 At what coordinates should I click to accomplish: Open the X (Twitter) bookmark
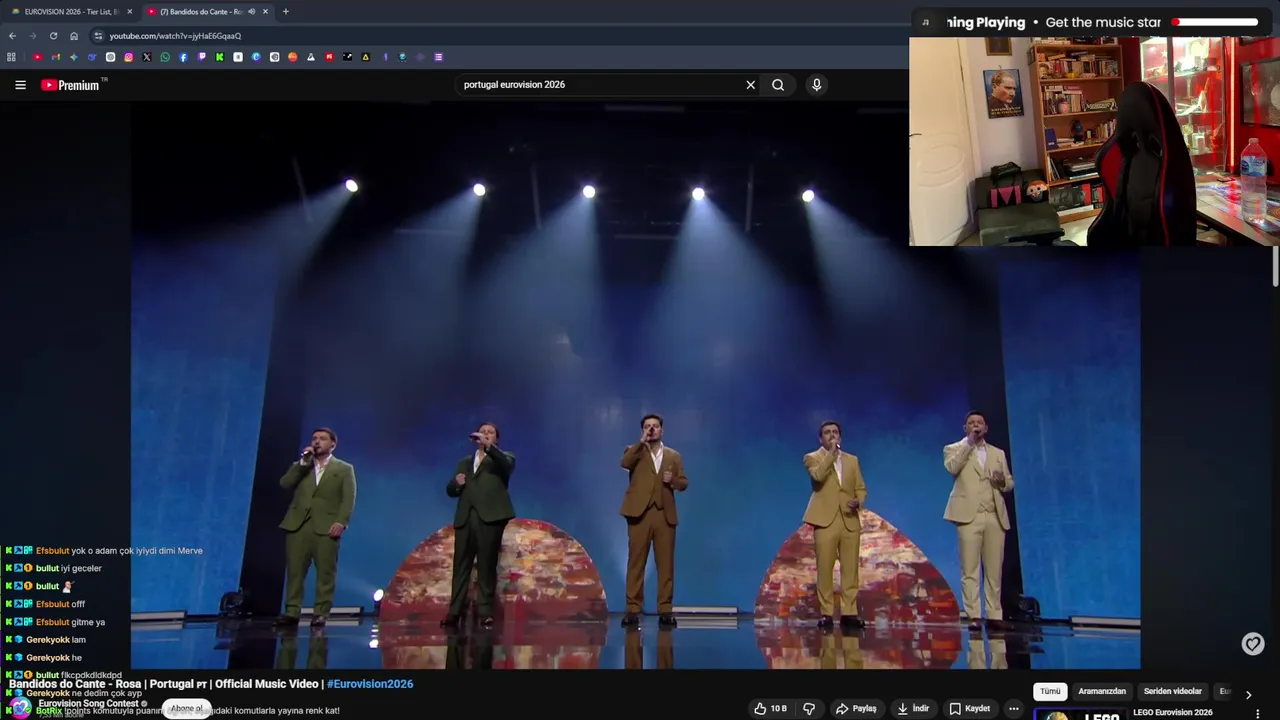tap(146, 57)
